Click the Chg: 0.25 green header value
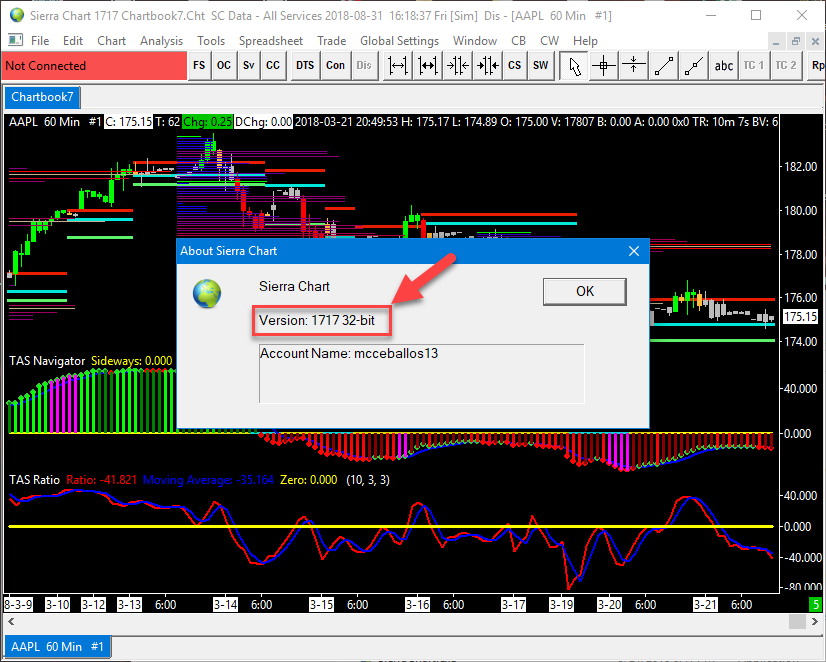Screen dimensions: 826x662 pos(208,122)
